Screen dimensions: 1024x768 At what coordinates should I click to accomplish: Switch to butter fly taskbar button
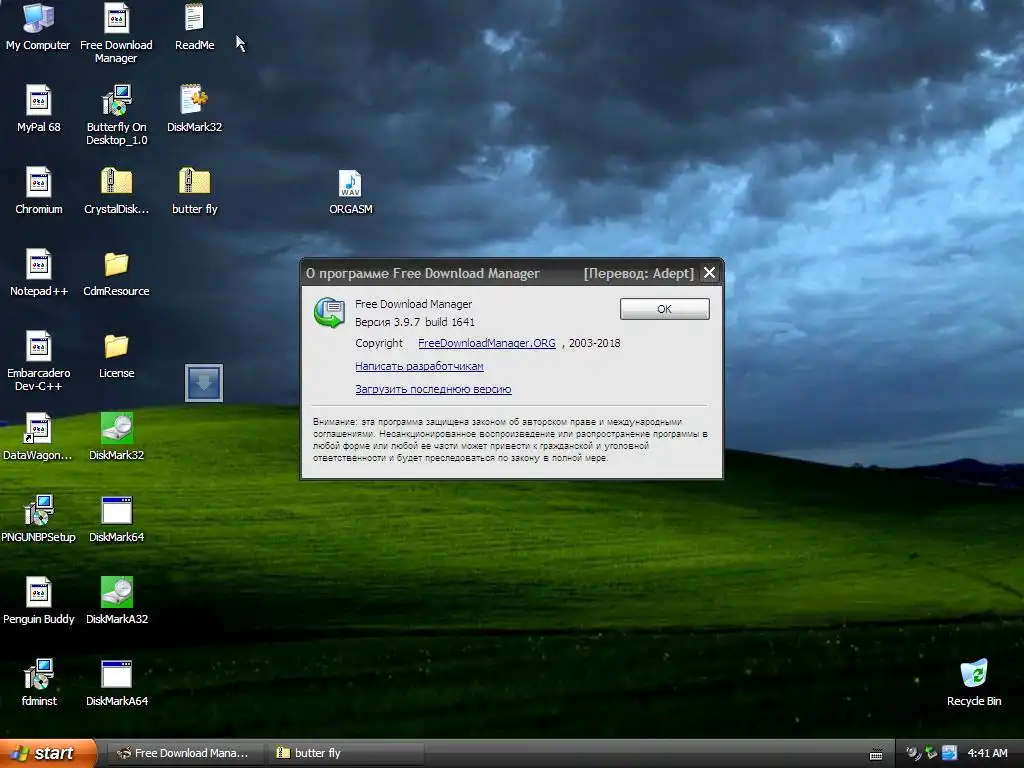click(x=345, y=753)
